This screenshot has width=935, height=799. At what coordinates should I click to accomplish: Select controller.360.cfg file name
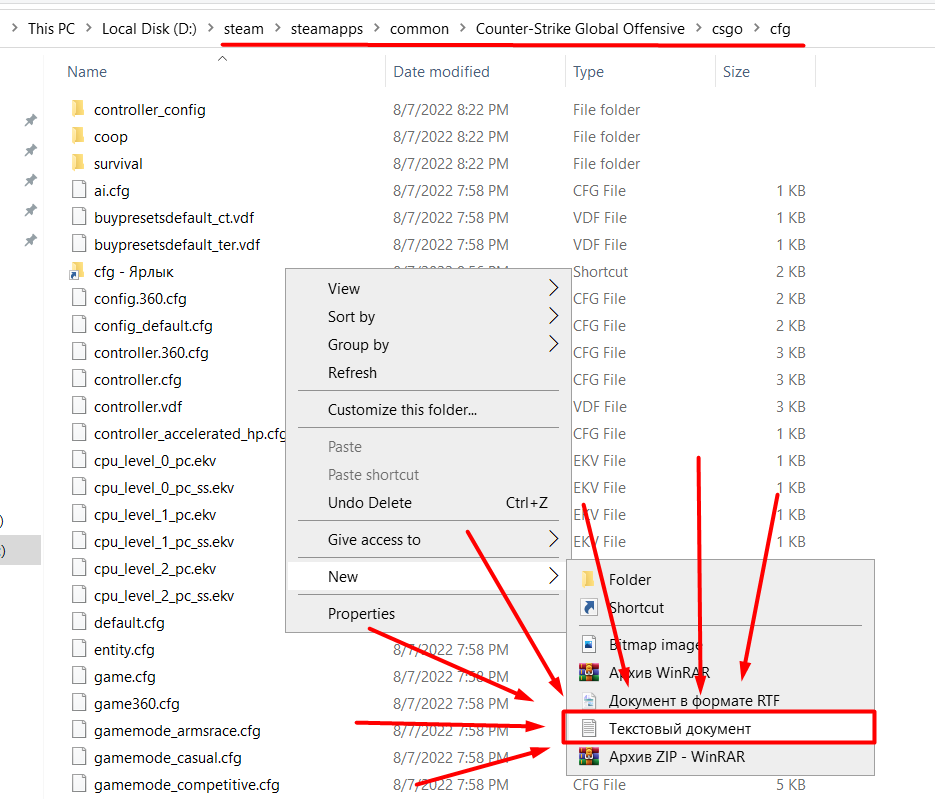[151, 352]
